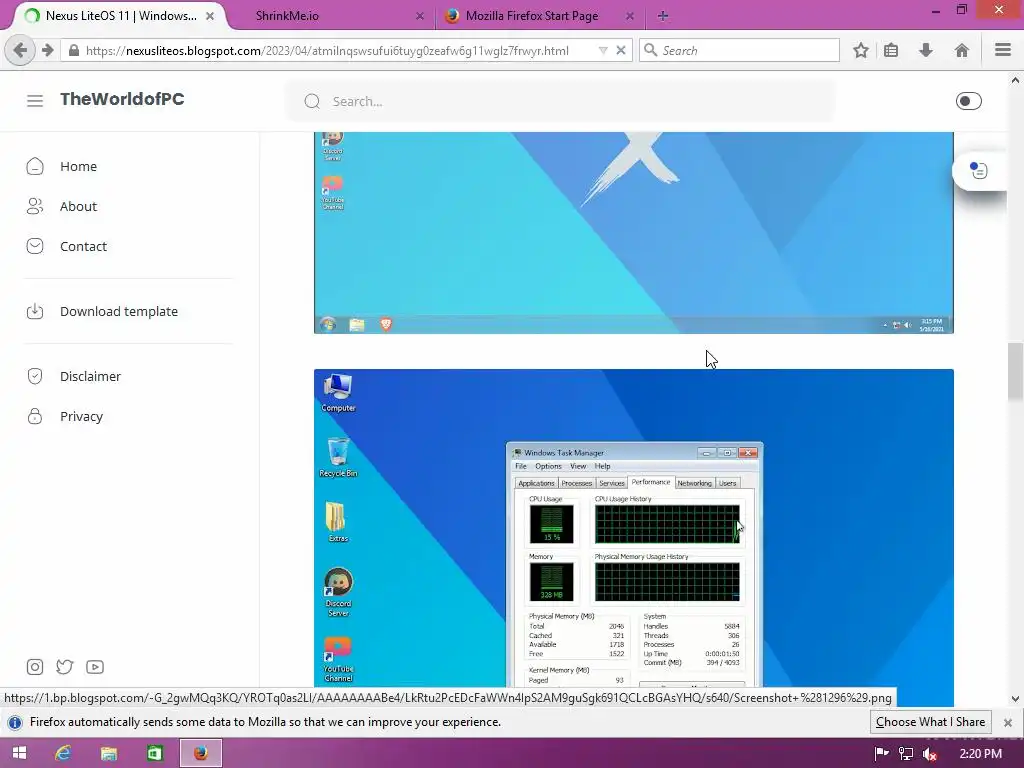Open the Contact sidebar link
1024x768 pixels.
coord(83,246)
